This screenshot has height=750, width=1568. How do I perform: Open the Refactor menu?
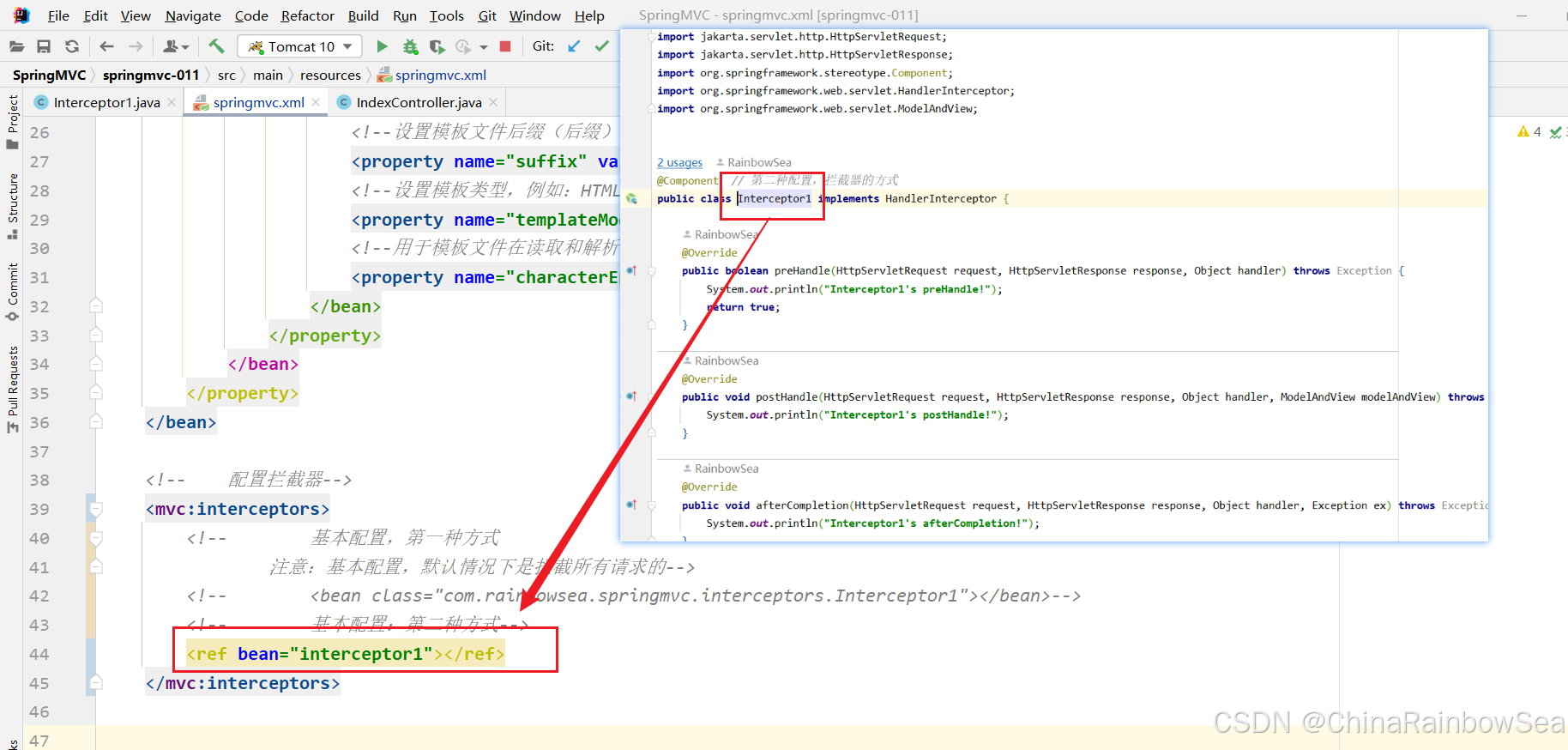(x=307, y=15)
